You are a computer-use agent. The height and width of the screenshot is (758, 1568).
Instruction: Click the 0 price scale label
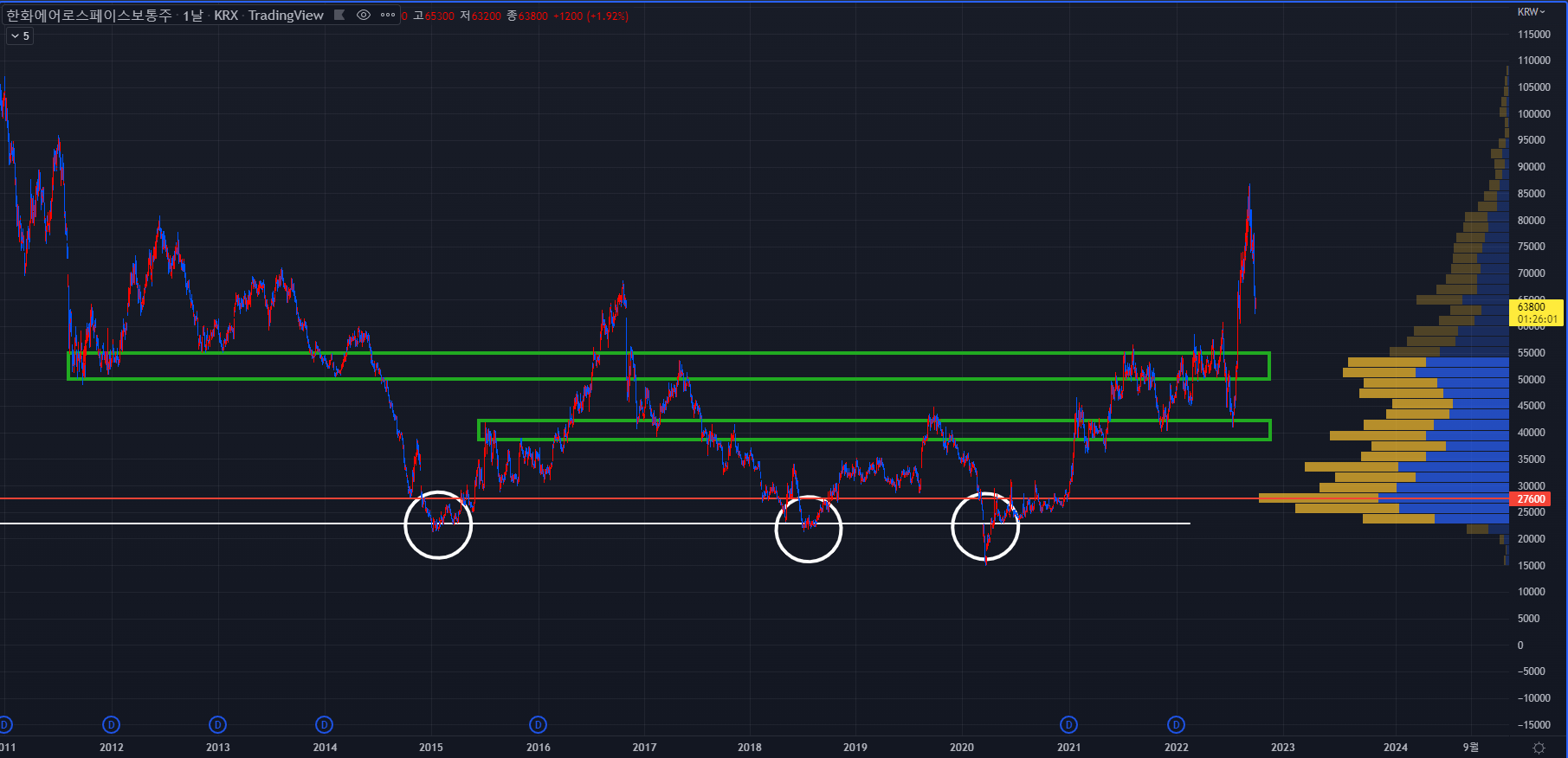(1520, 646)
